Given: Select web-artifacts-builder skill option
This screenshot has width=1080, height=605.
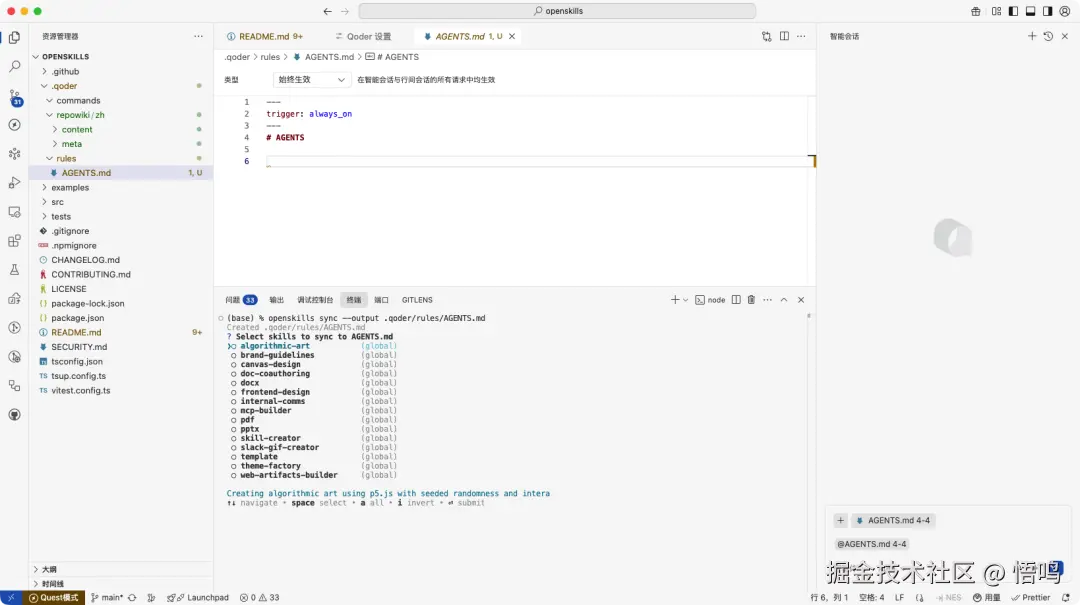Looking at the screenshot, I should tap(289, 475).
